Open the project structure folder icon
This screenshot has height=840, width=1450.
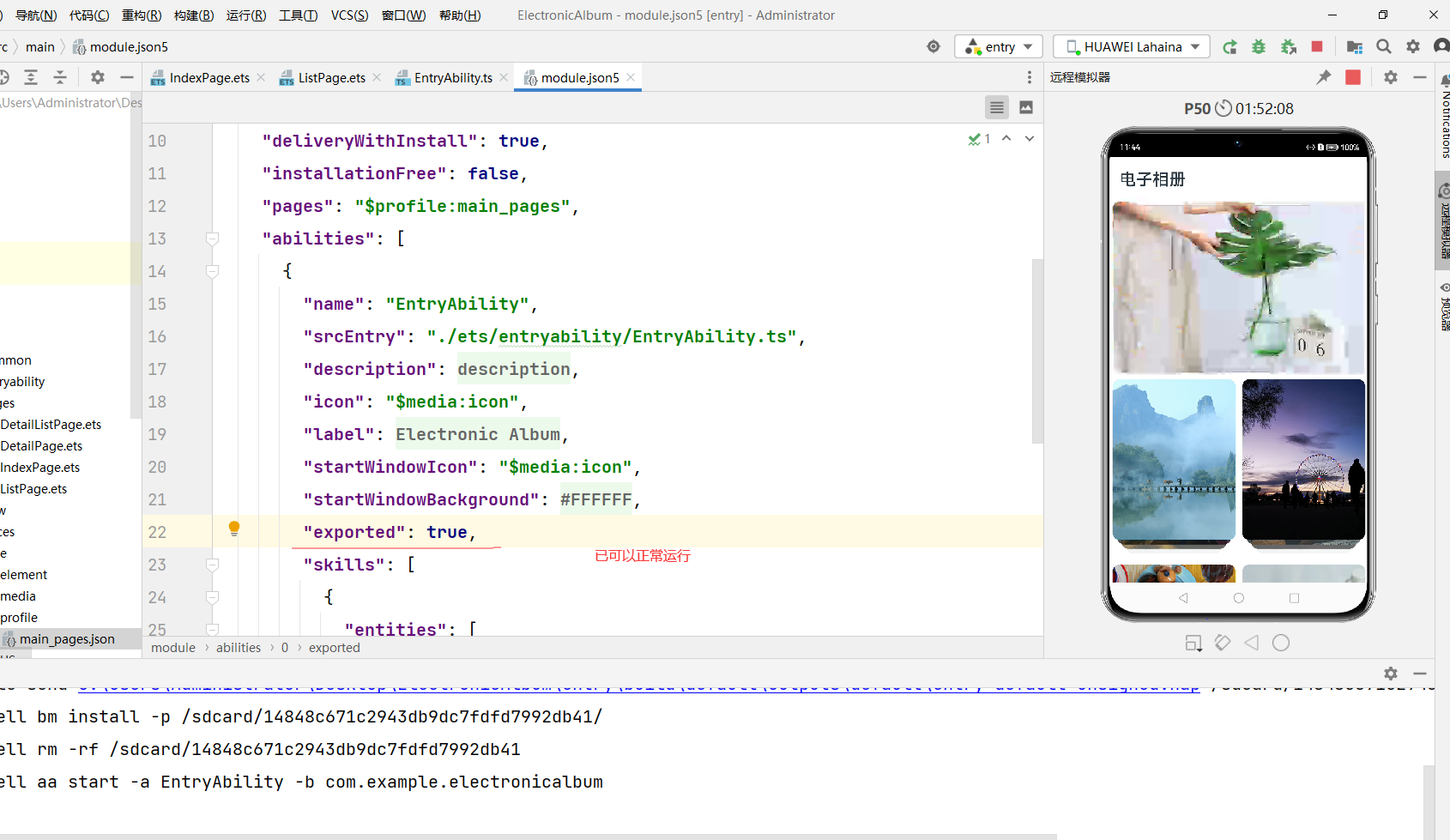tap(1355, 46)
